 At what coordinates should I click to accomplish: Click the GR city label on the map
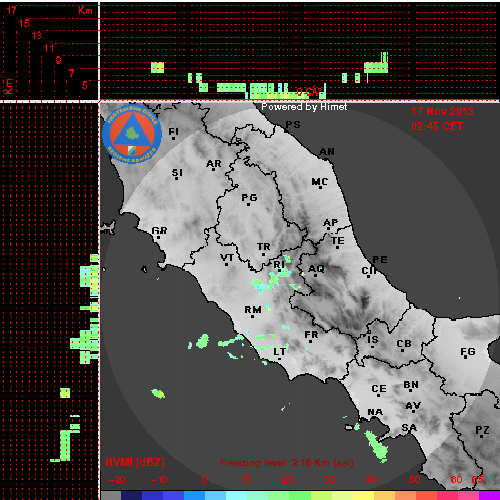[159, 230]
